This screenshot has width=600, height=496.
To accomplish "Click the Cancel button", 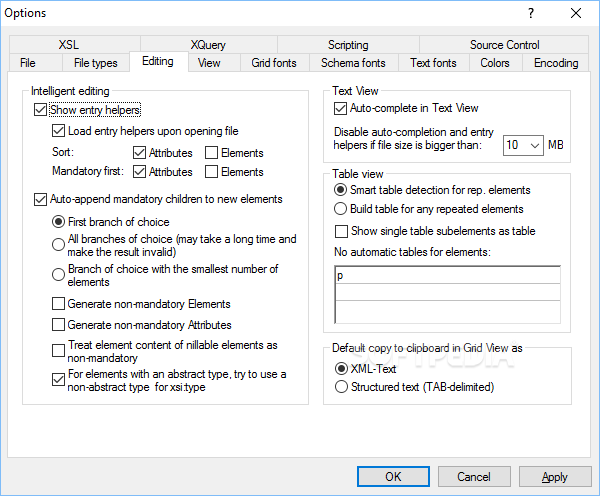I will point(474,476).
